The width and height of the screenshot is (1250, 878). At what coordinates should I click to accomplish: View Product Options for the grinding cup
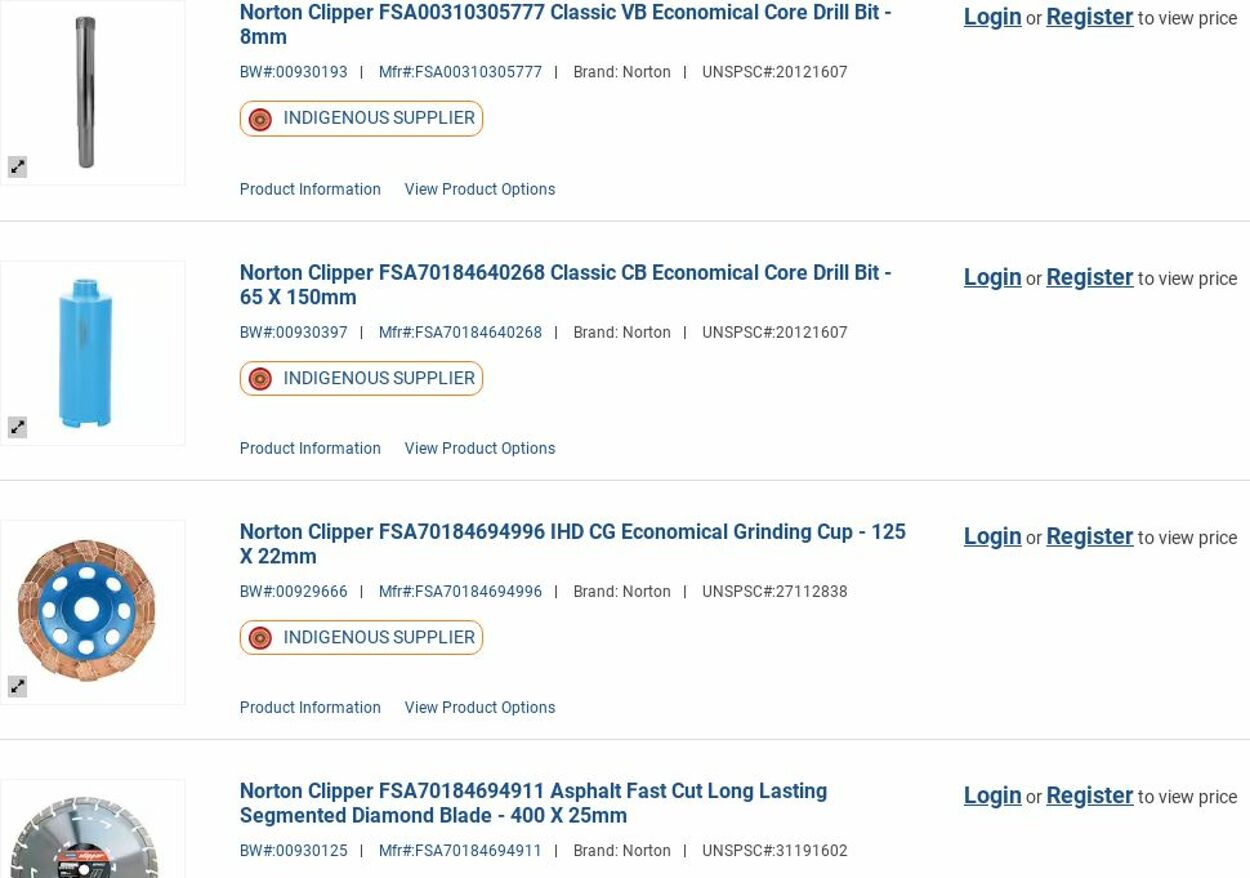coord(479,707)
